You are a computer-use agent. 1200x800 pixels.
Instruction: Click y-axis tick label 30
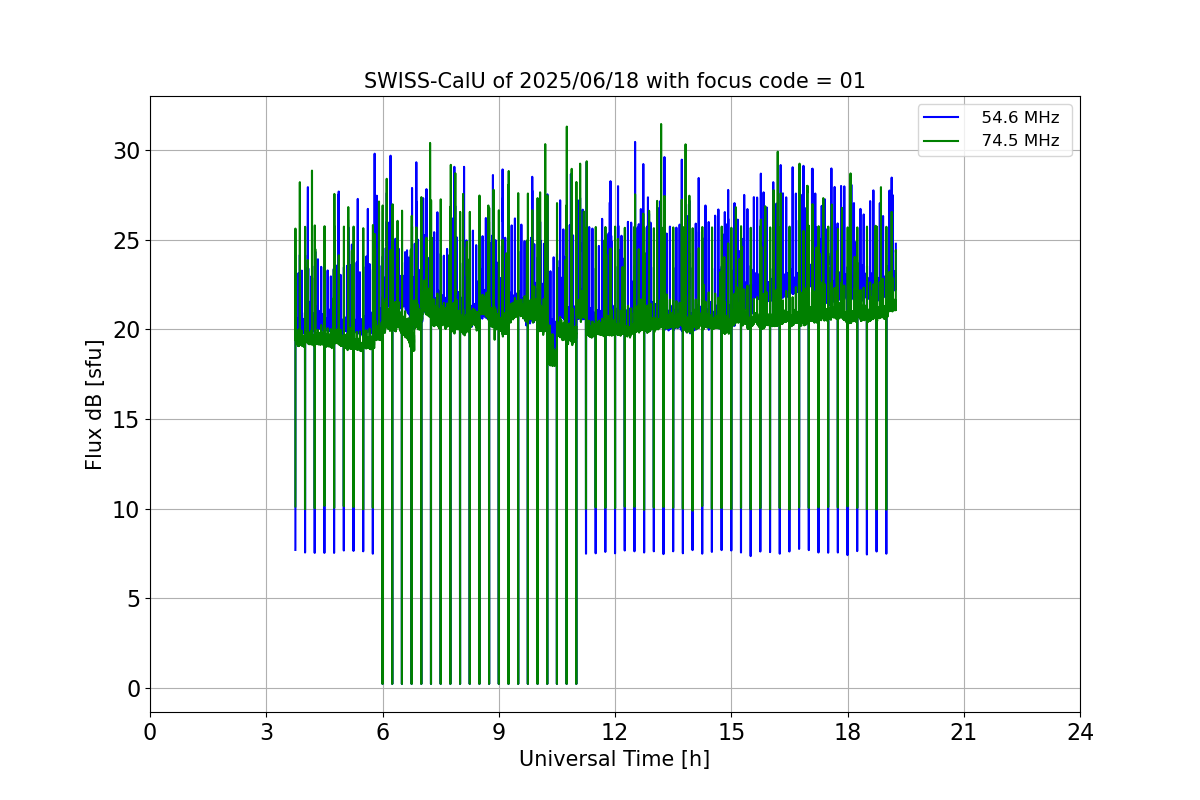click(127, 151)
